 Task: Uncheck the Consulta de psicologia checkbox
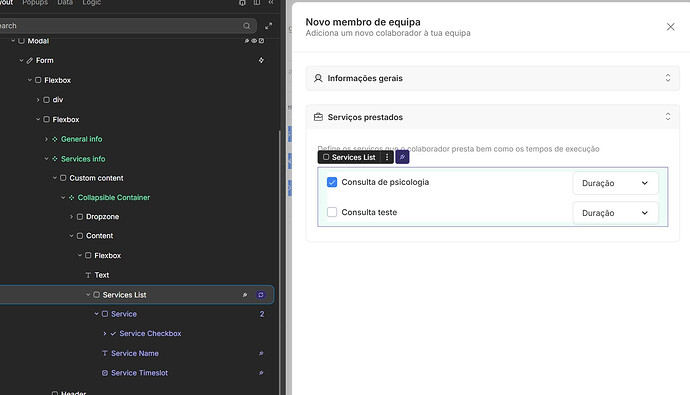332,182
